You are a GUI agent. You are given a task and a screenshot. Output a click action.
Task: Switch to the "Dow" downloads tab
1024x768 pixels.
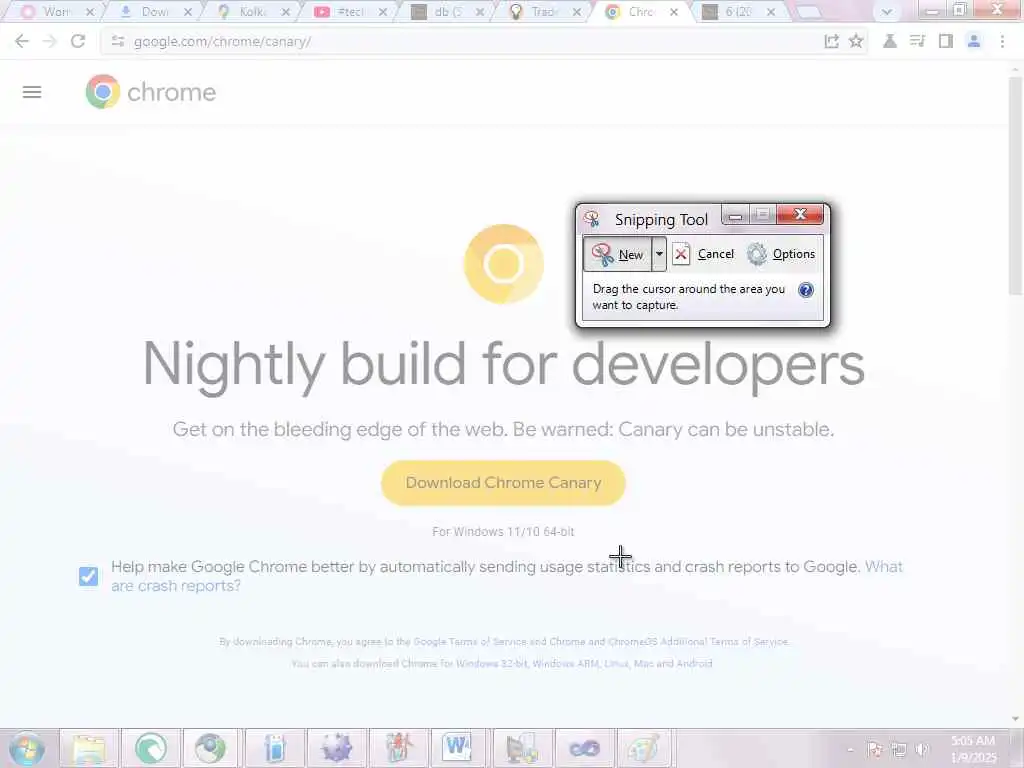click(x=153, y=12)
